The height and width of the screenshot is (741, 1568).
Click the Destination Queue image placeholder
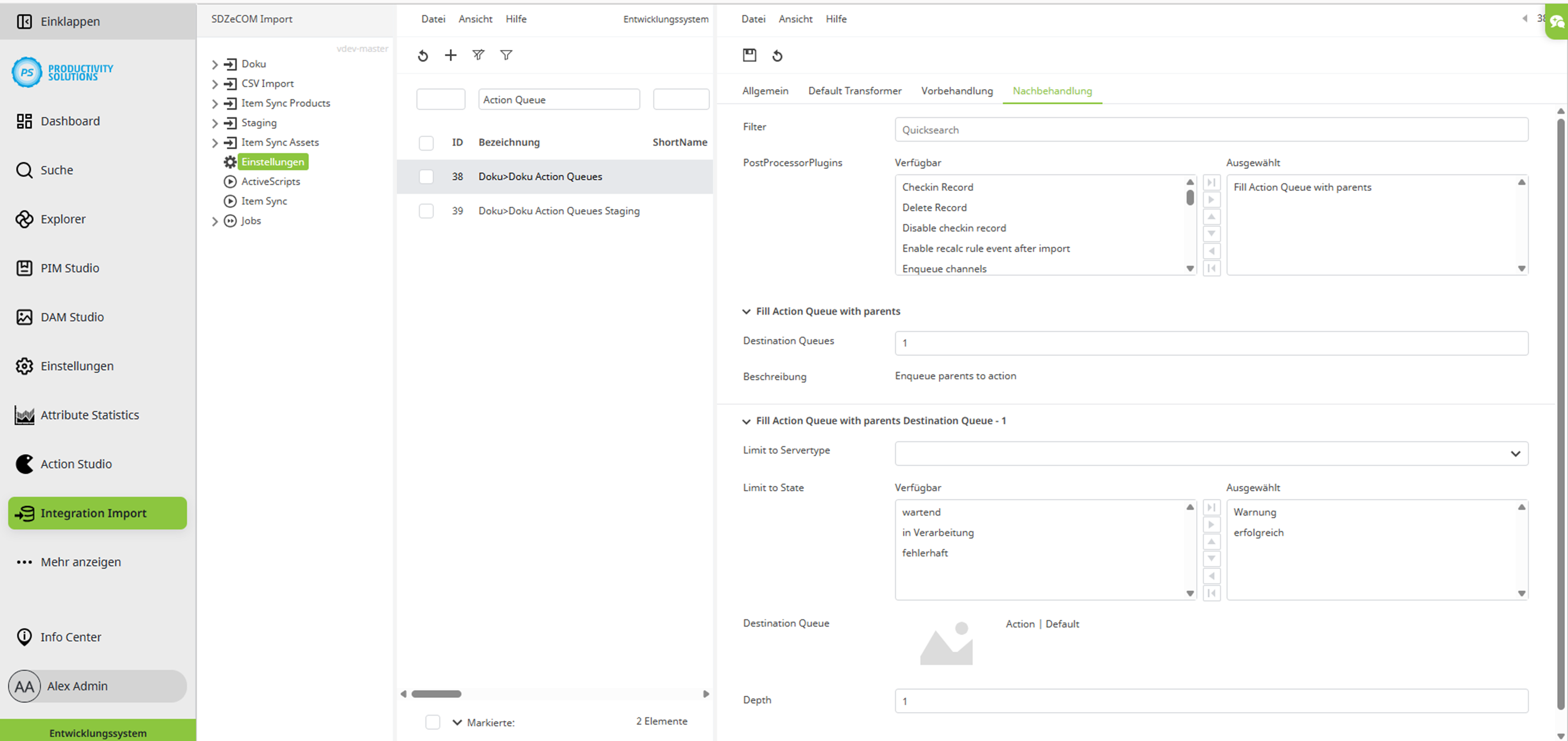946,644
